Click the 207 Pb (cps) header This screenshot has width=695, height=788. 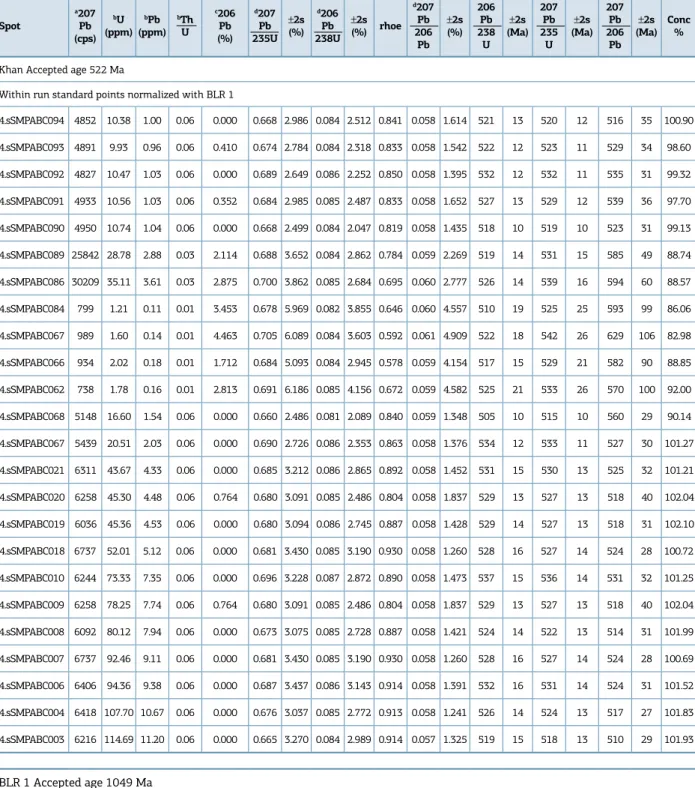click(85, 26)
